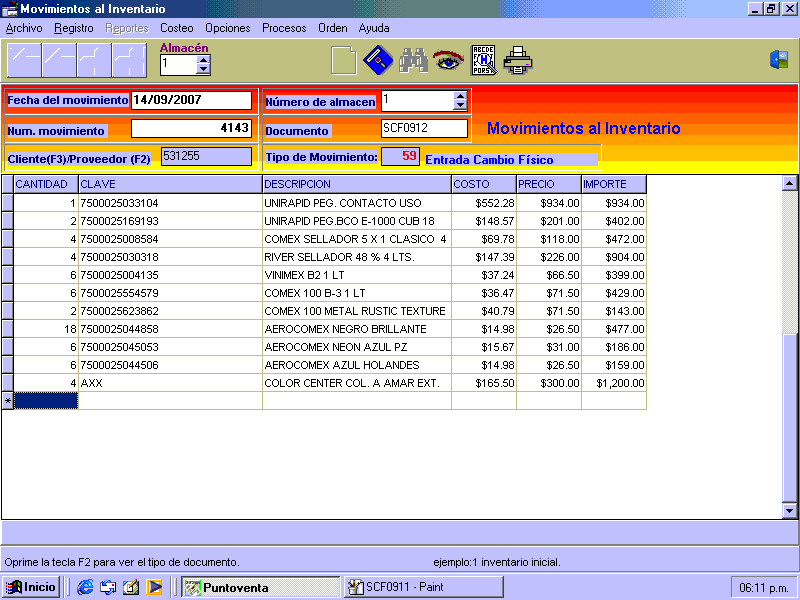This screenshot has height=600, width=800.
Task: Go to last record navigation button
Action: (x=129, y=61)
